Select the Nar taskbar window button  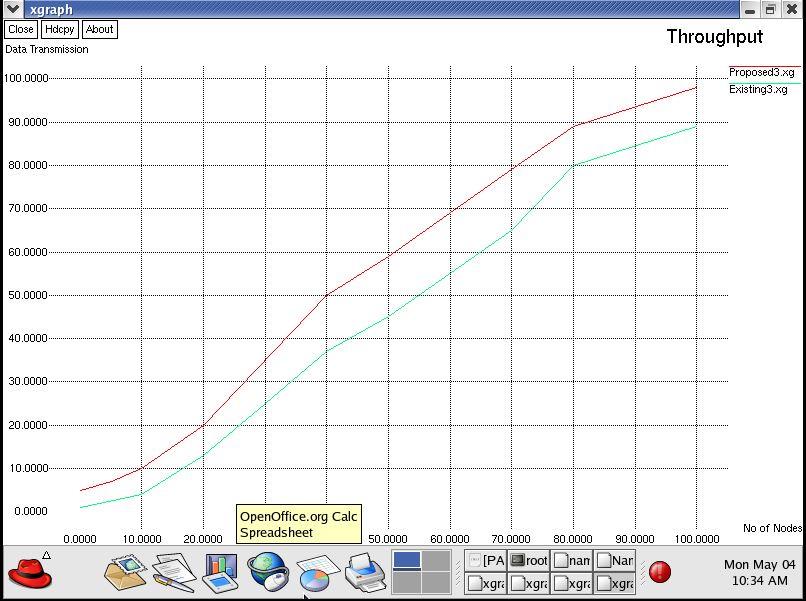point(615,561)
